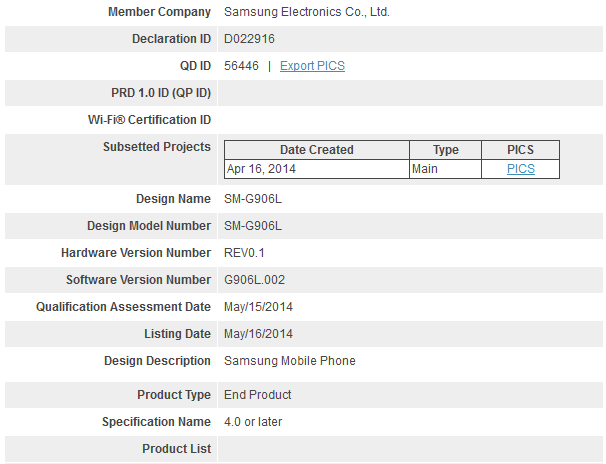This screenshot has width=606, height=464.
Task: Click the Qualification Assessment Date label
Action: tap(123, 307)
